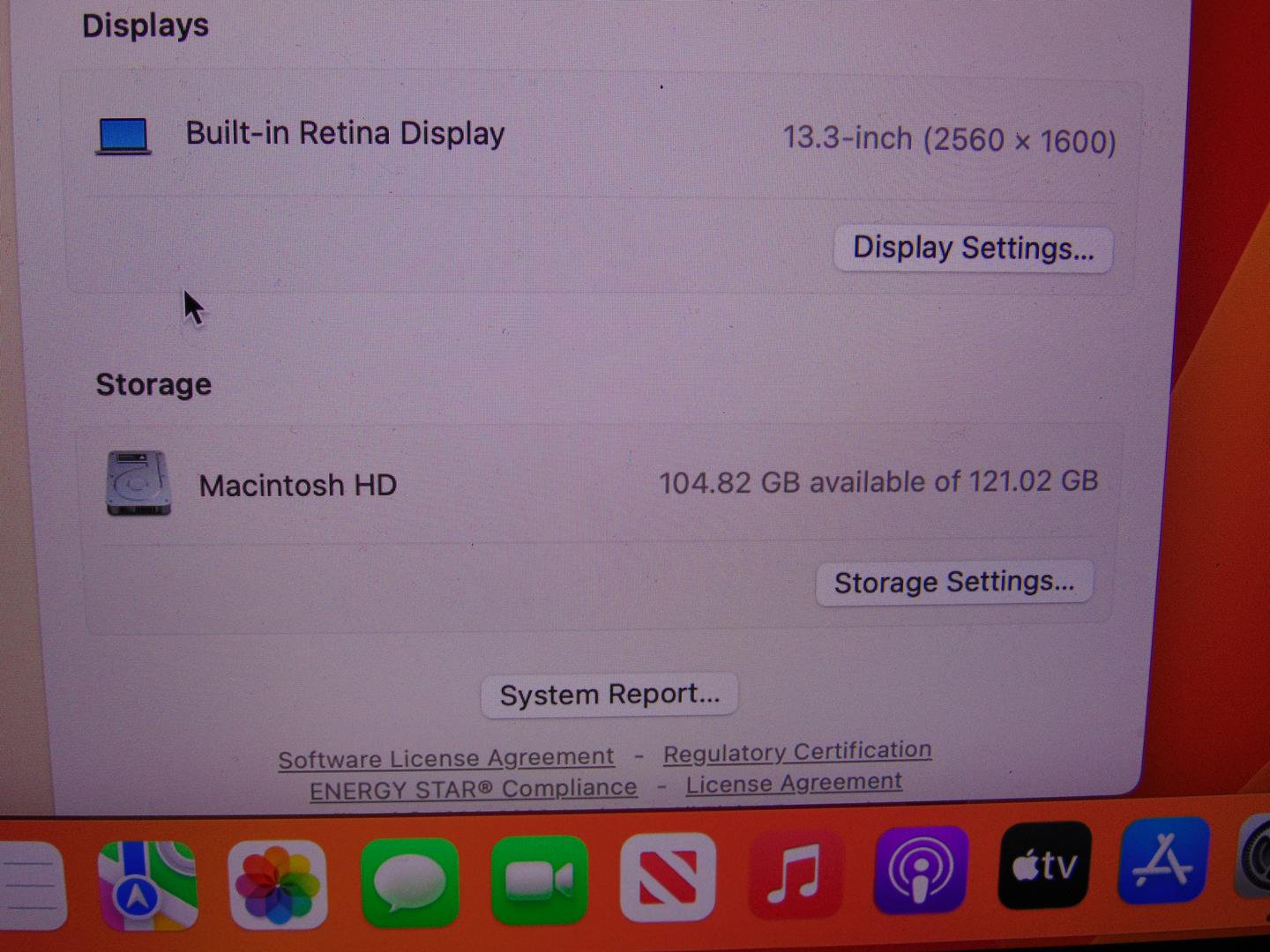Open the App Store from the Dock
This screenshot has width=1270, height=952.
[1164, 861]
